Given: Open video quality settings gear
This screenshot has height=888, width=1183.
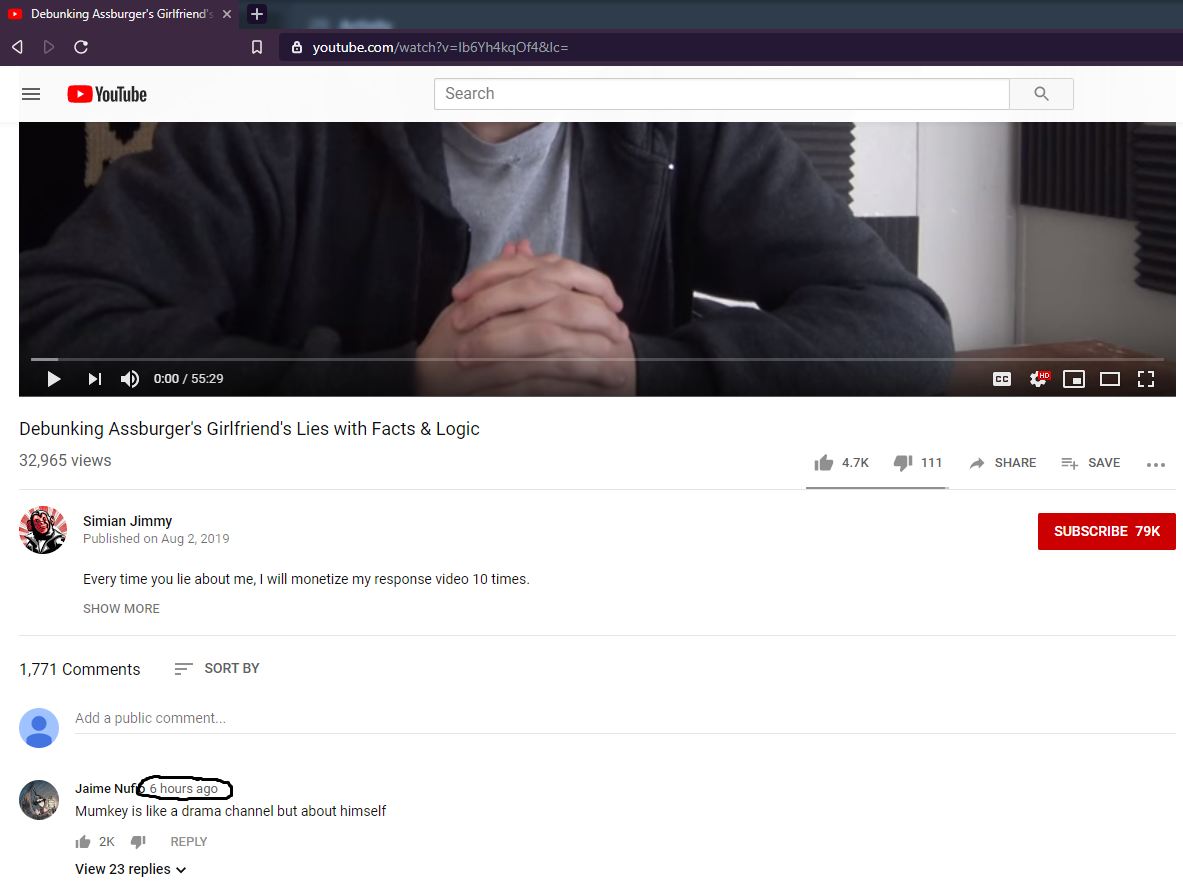Looking at the screenshot, I should click(x=1039, y=379).
